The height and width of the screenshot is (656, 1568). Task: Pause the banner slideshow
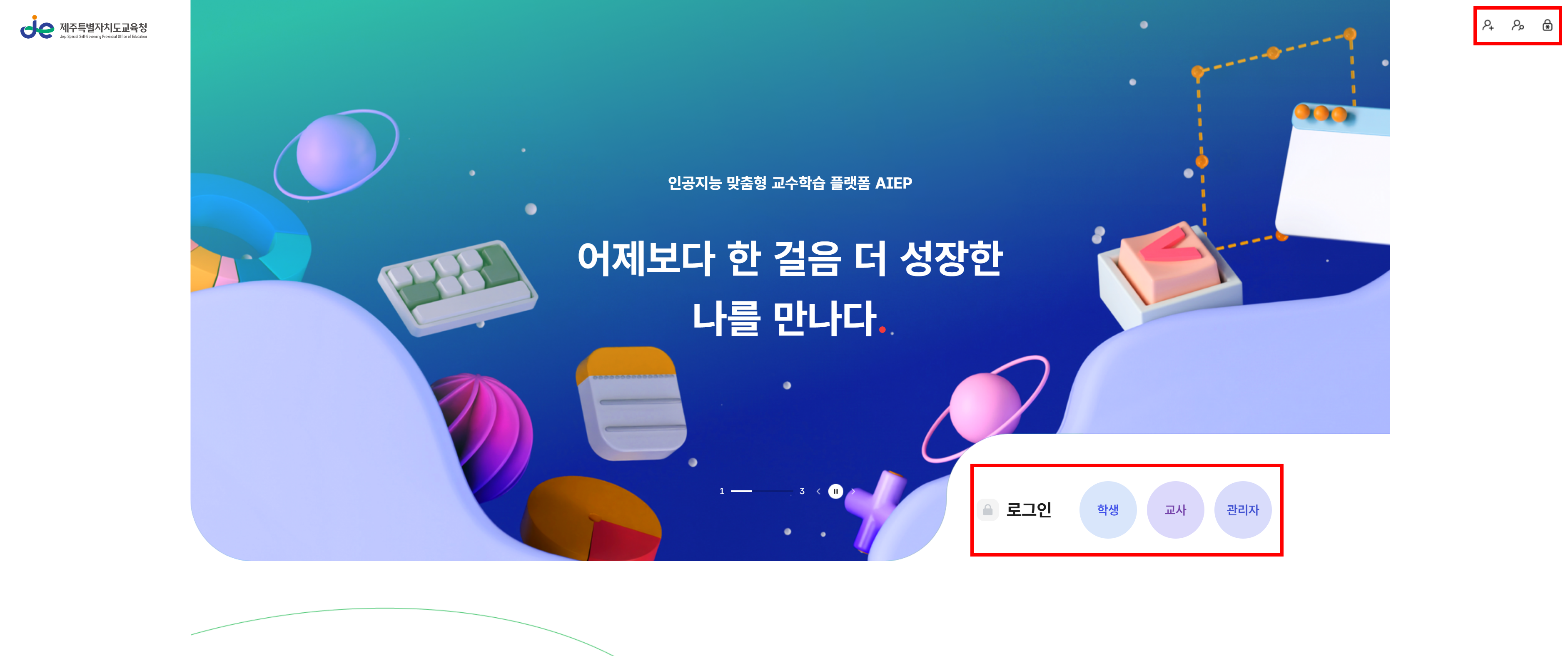point(836,491)
